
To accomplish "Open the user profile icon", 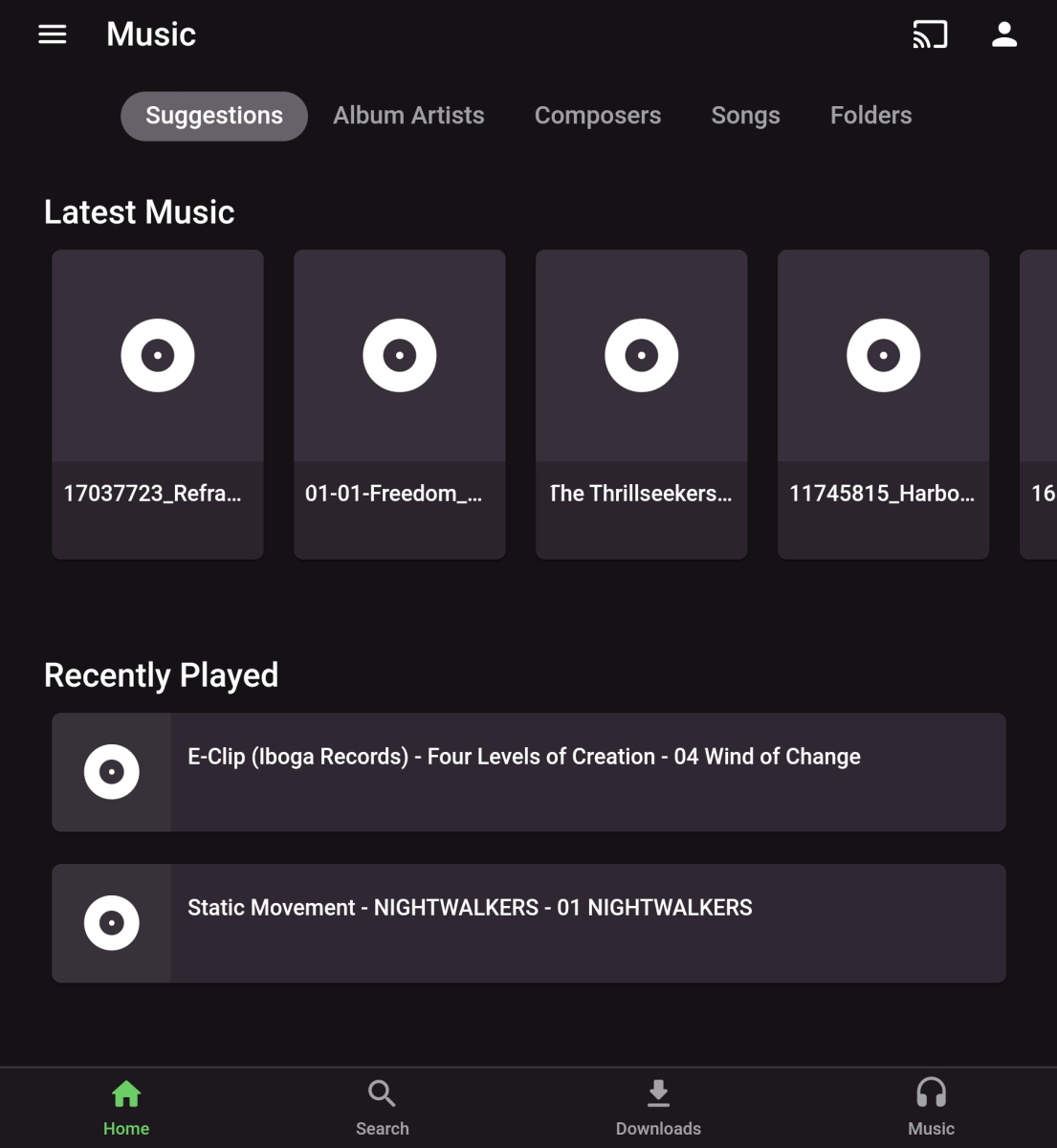I will pos(1004,34).
